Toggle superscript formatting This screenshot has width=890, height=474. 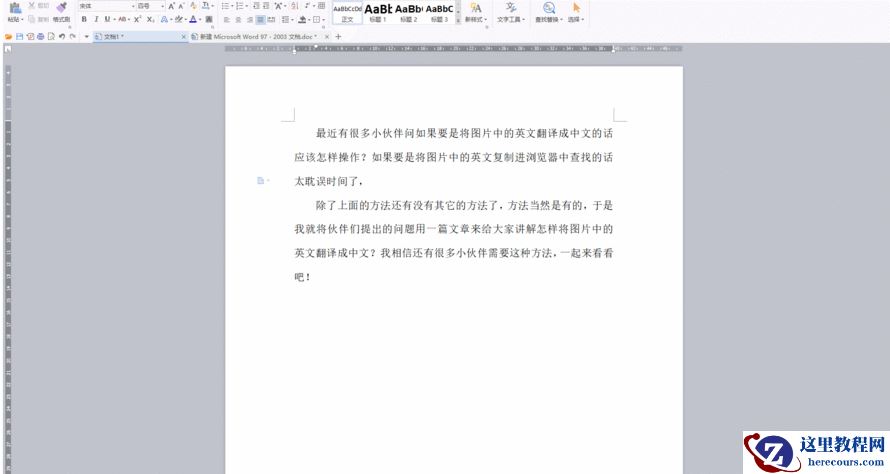click(x=137, y=19)
